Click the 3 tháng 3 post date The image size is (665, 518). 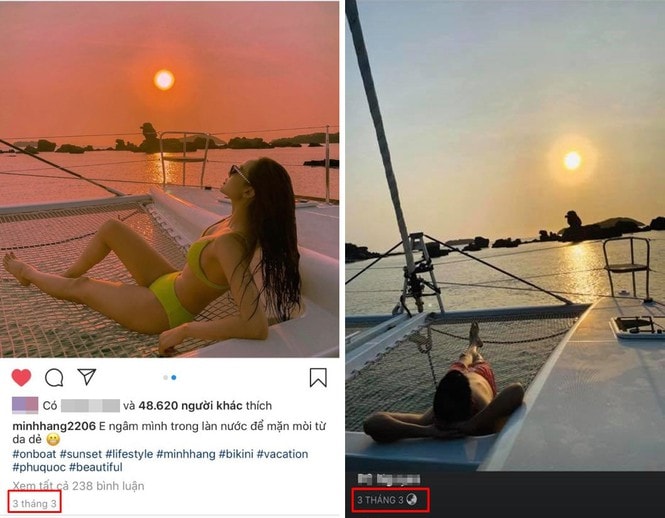[x=34, y=503]
